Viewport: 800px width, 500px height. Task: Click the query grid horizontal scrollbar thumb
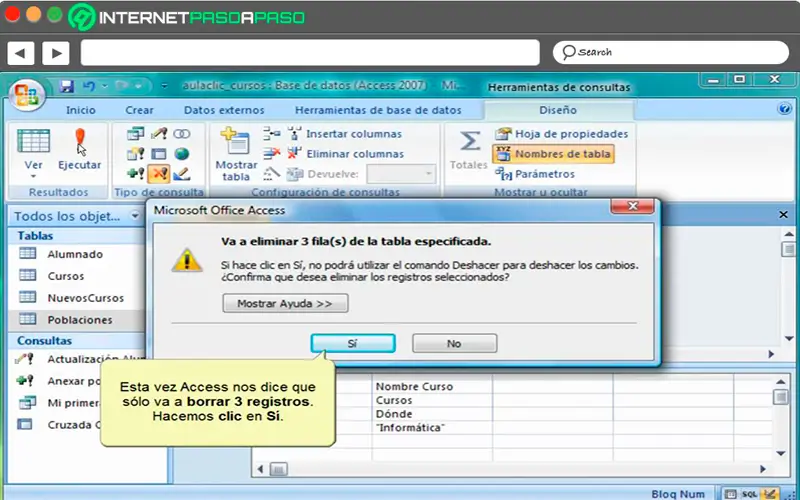tap(279, 469)
